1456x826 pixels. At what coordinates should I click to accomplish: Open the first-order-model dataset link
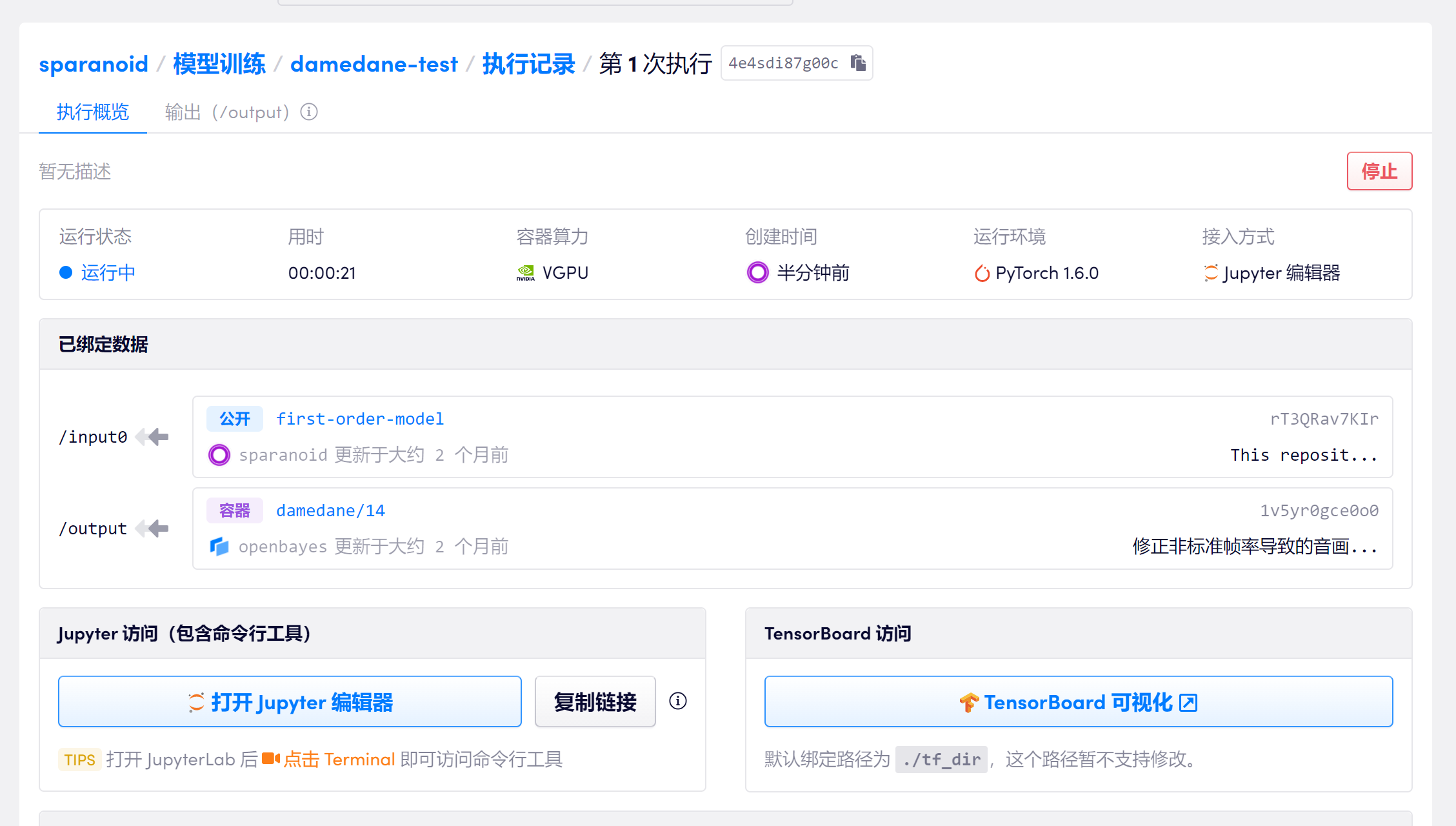(x=360, y=419)
